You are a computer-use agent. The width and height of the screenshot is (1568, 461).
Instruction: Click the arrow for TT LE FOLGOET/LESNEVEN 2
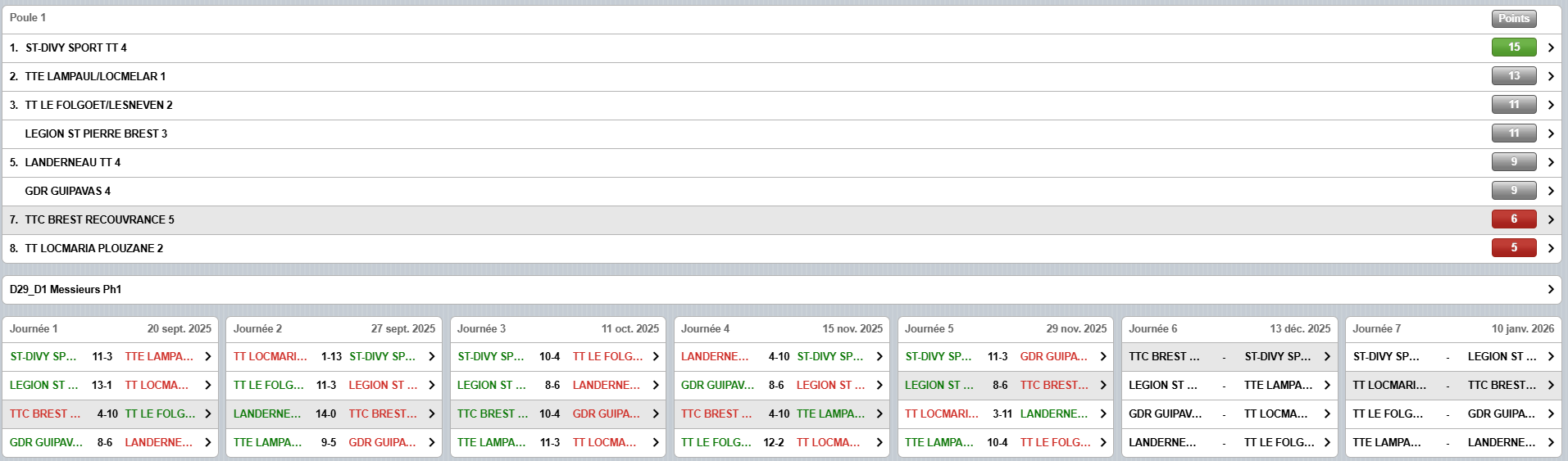pyautogui.click(x=1550, y=105)
